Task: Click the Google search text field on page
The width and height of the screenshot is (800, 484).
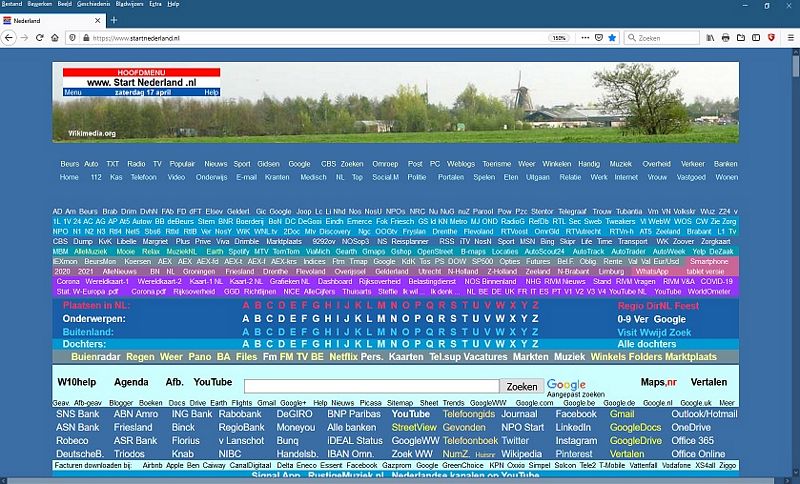Action: coord(371,386)
